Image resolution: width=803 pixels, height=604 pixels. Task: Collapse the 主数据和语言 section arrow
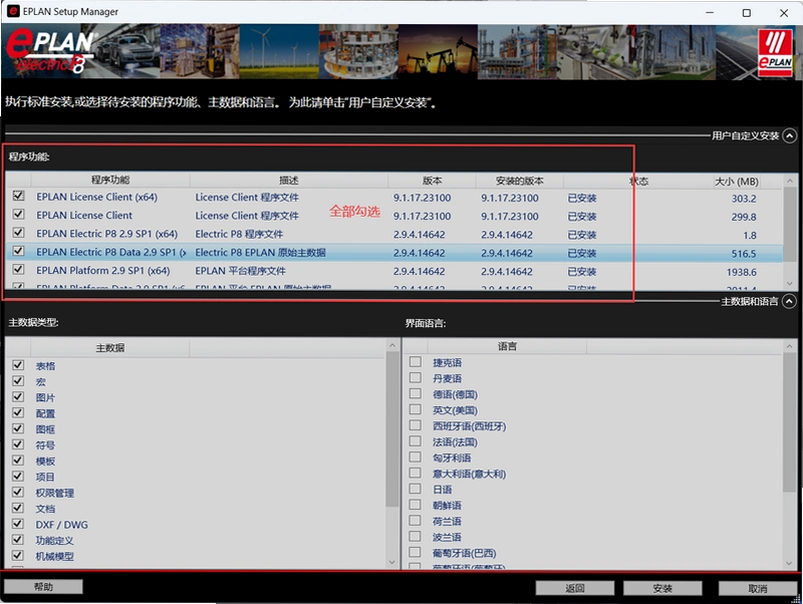coord(790,301)
